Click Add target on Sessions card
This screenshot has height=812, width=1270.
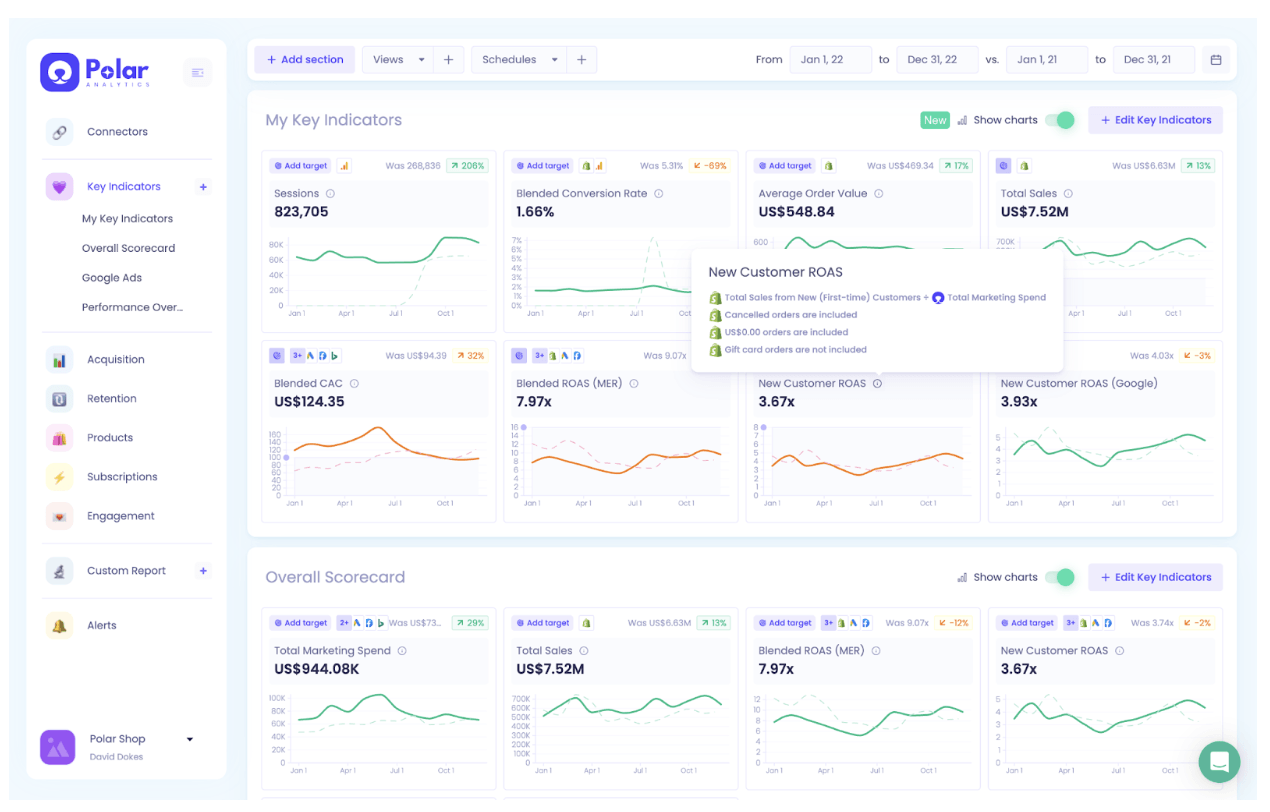pyautogui.click(x=300, y=166)
